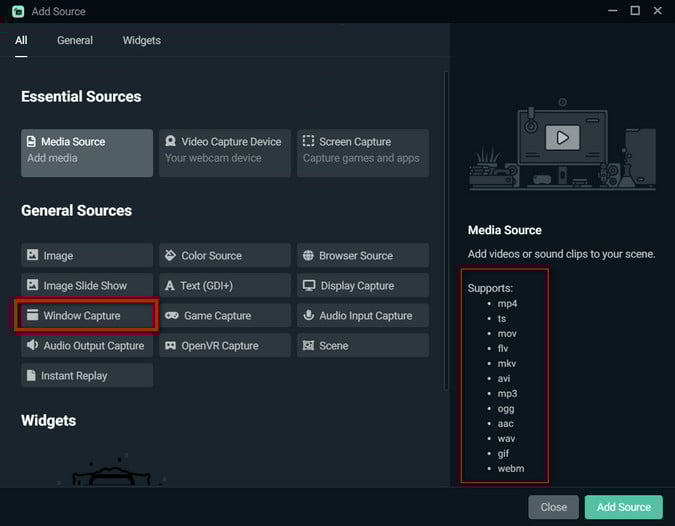
Task: Click the Audio Output Capture speaker icon
Action: click(32, 345)
